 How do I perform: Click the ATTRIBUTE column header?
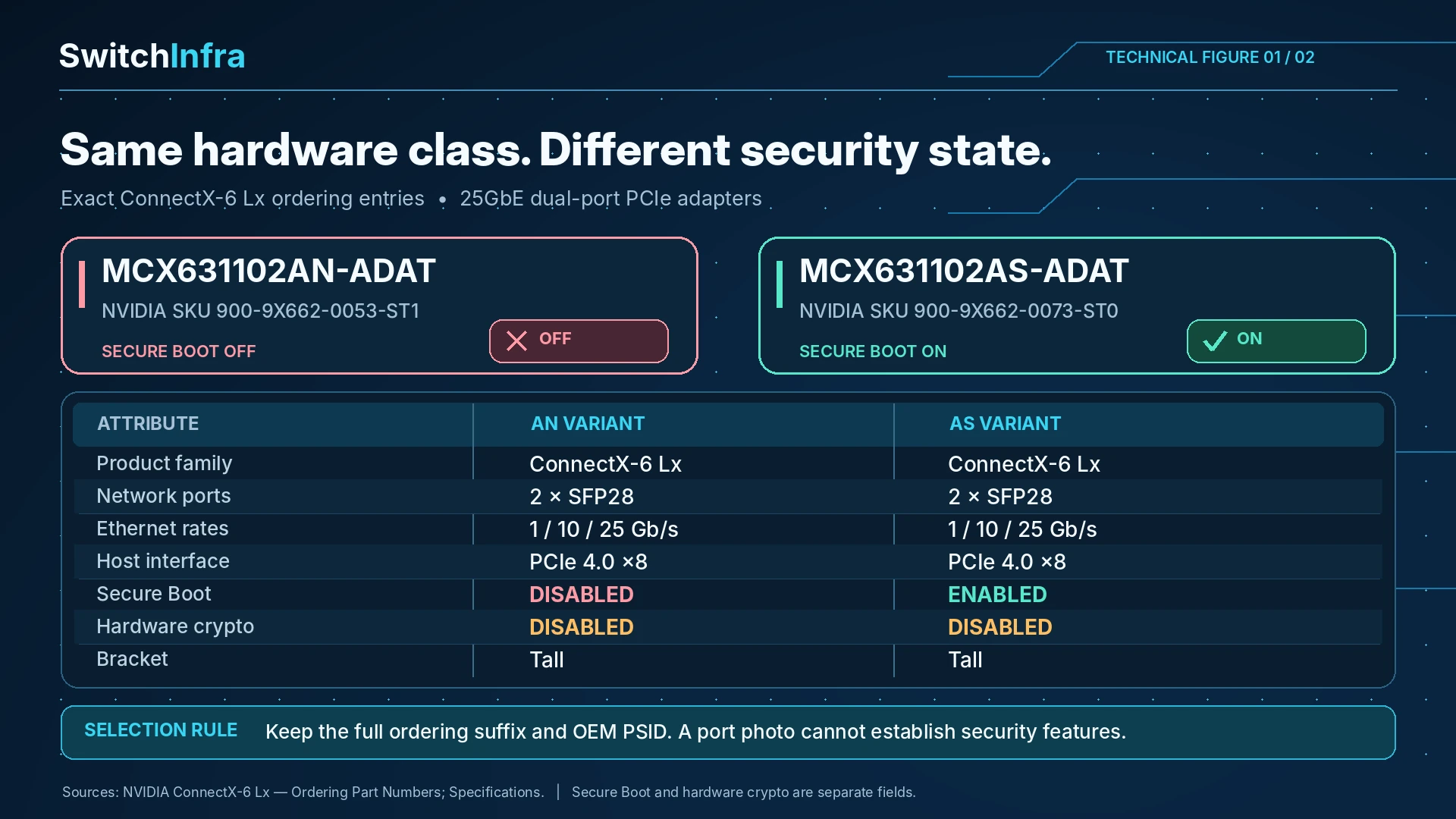click(x=148, y=423)
